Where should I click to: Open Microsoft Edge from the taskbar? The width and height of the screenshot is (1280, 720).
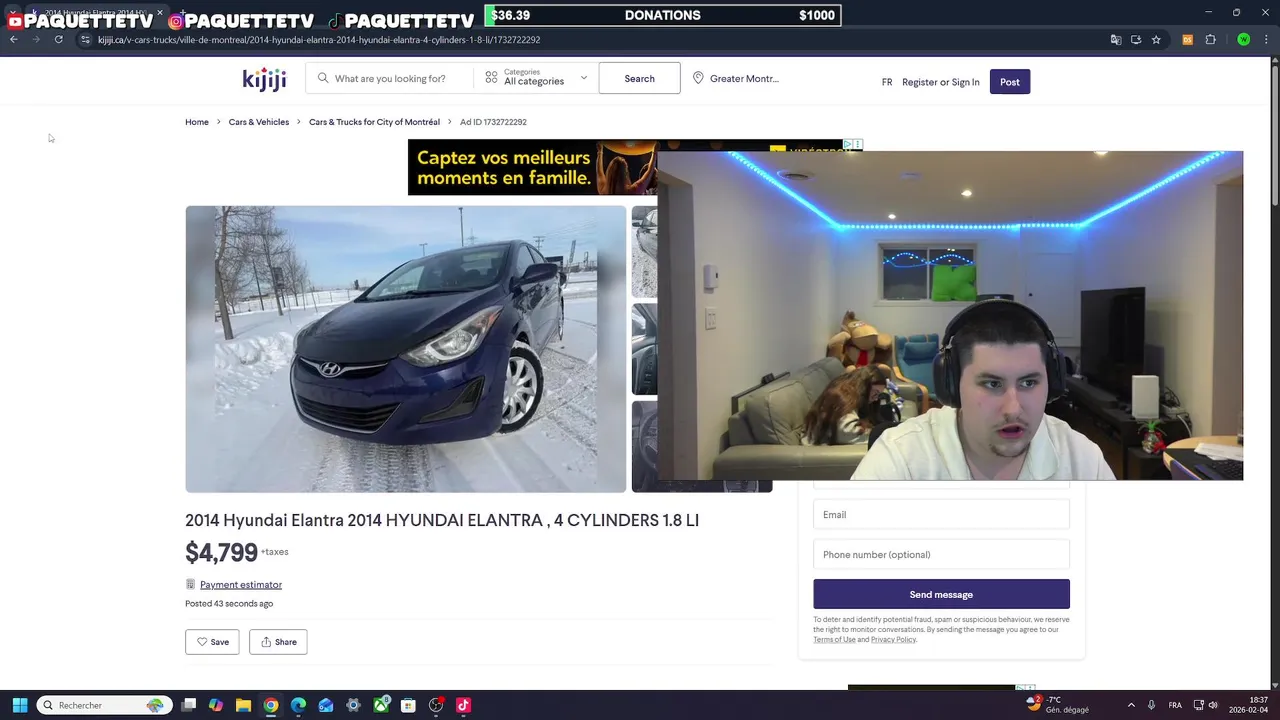(x=298, y=705)
